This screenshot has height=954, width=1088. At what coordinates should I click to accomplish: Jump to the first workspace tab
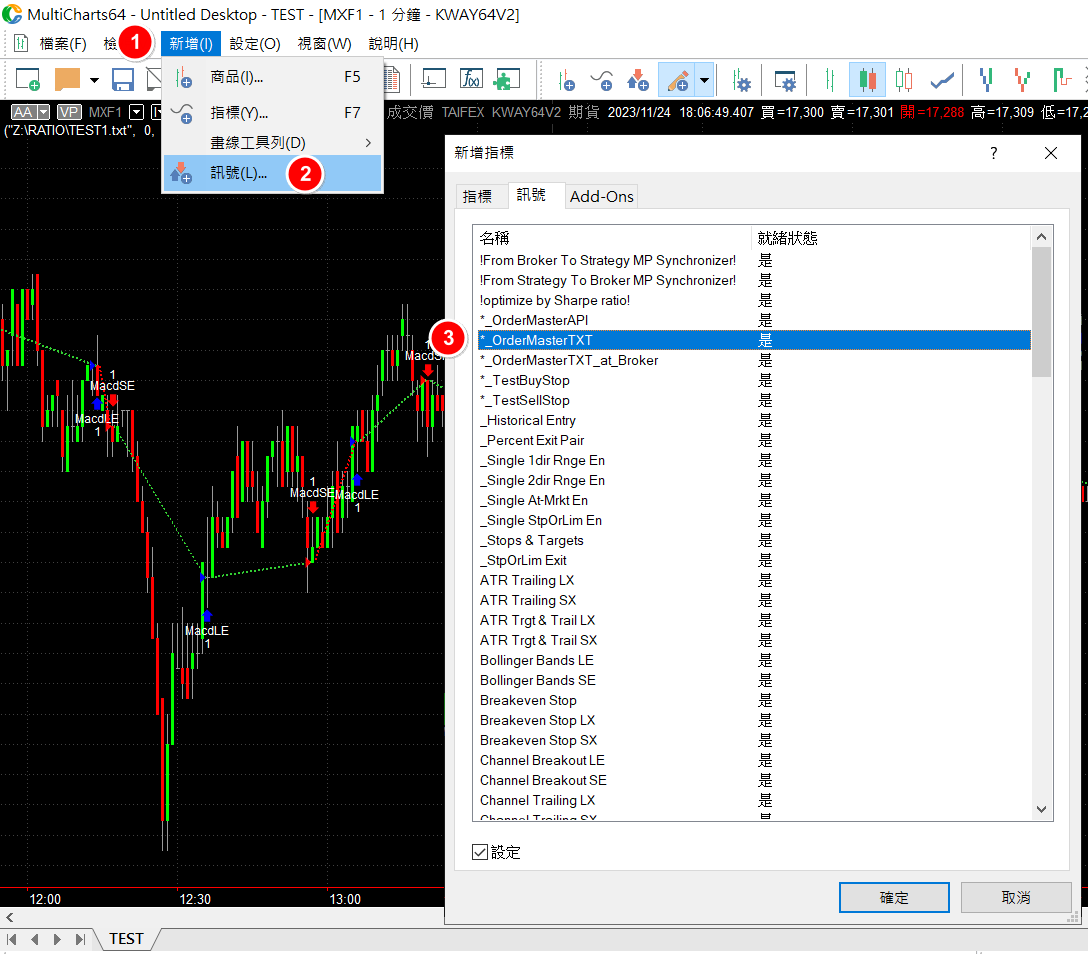pyautogui.click(x=12, y=939)
